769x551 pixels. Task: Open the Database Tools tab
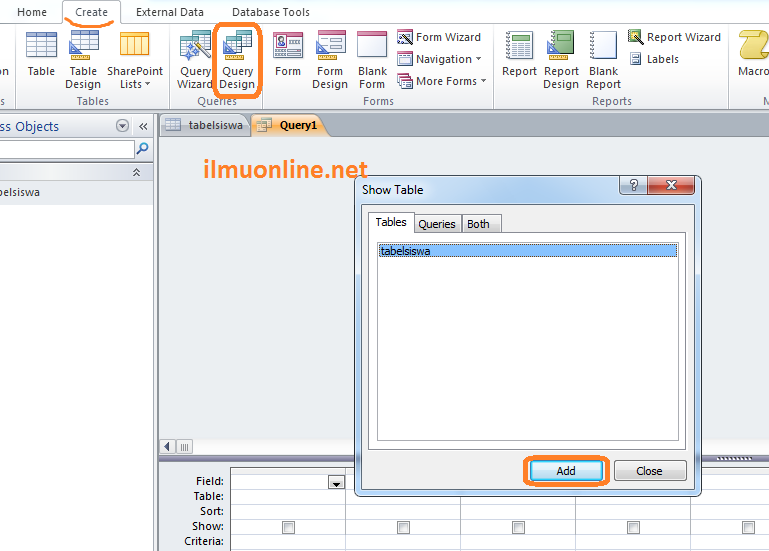271,12
